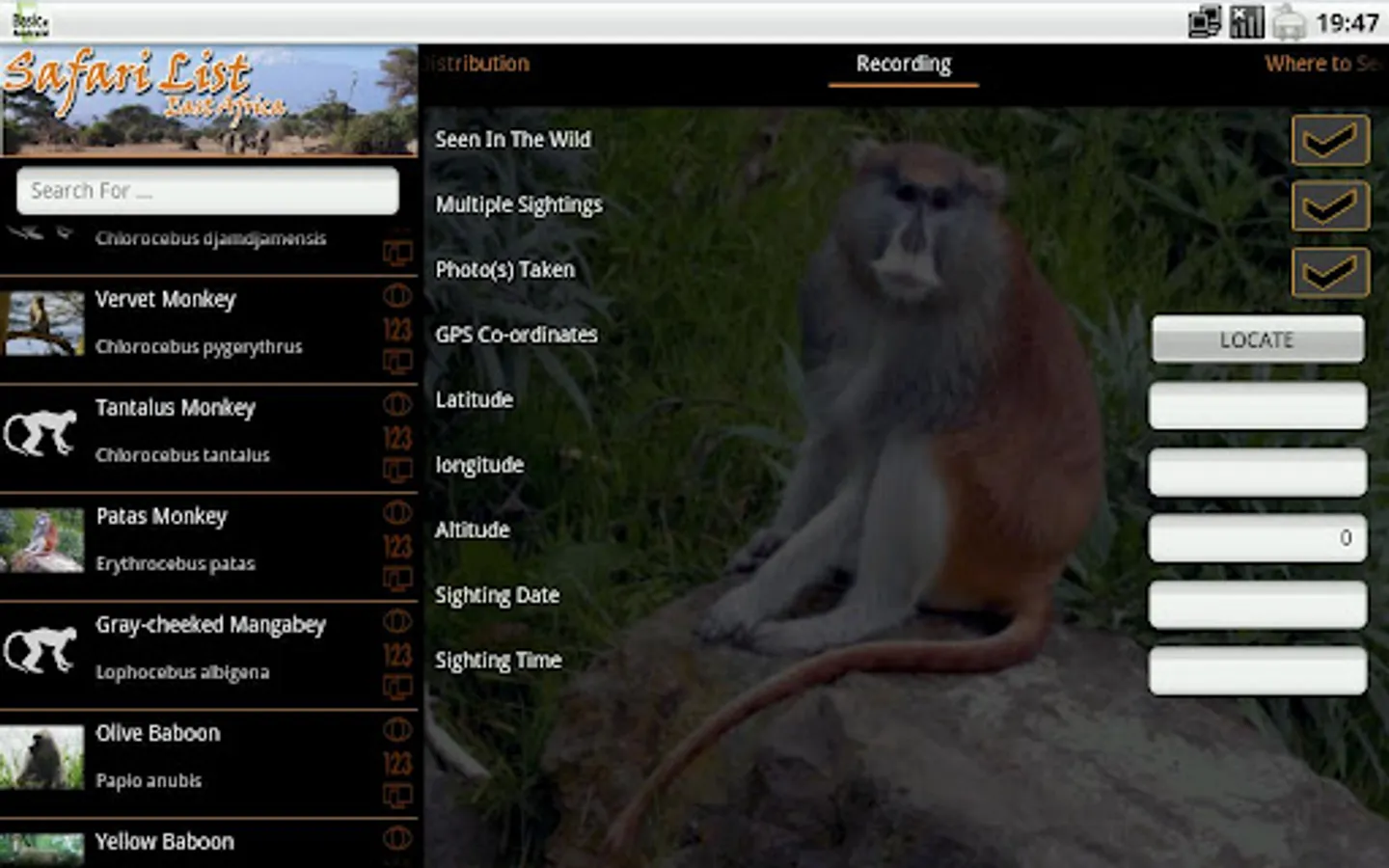This screenshot has width=1389, height=868.
Task: Tap the oval seen icon for Patas Monkey
Action: tap(397, 512)
